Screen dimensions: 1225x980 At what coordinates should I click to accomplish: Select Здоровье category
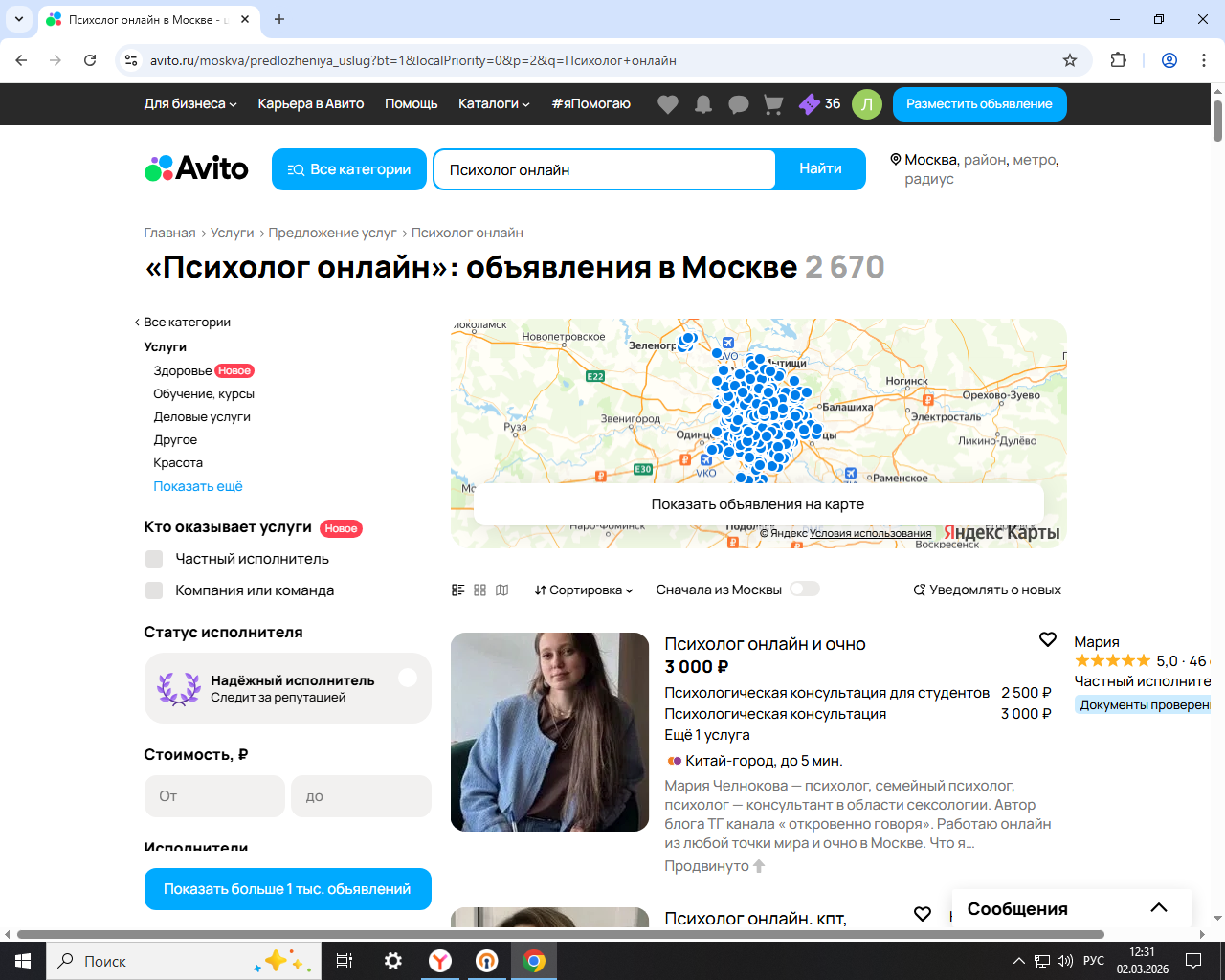pos(183,371)
